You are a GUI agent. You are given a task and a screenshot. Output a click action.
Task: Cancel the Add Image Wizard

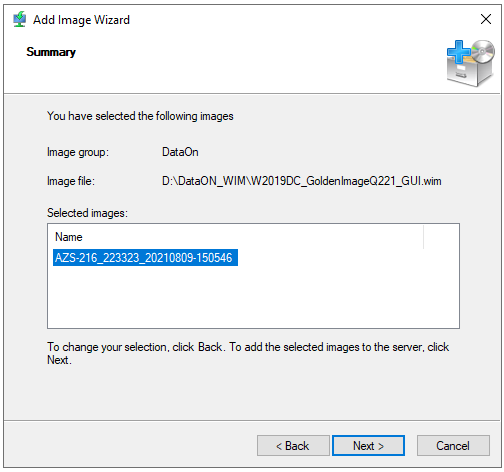[x=453, y=445]
